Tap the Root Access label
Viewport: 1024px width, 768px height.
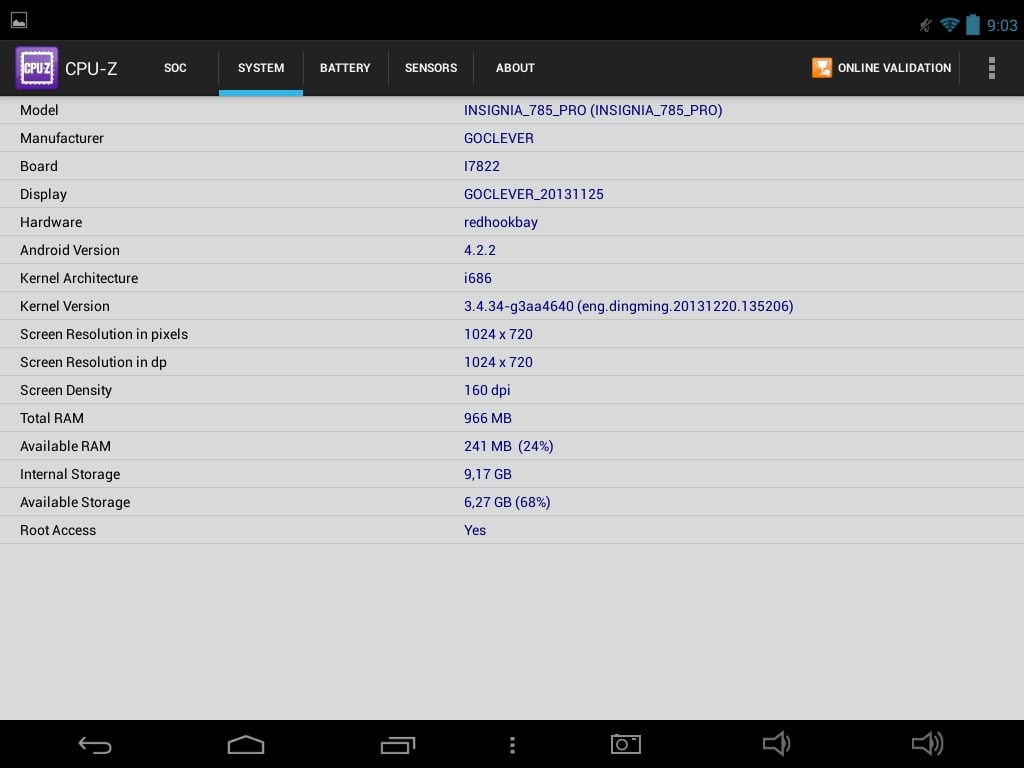58,531
